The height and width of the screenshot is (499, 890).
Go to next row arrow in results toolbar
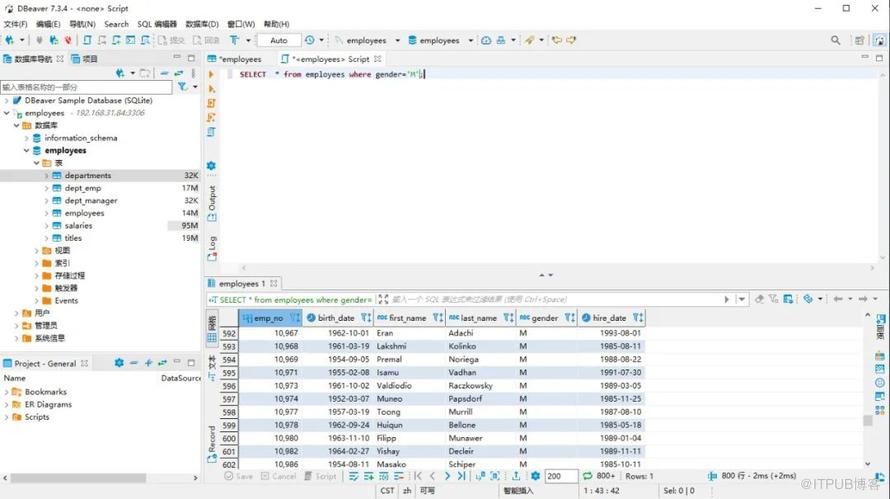click(447, 476)
